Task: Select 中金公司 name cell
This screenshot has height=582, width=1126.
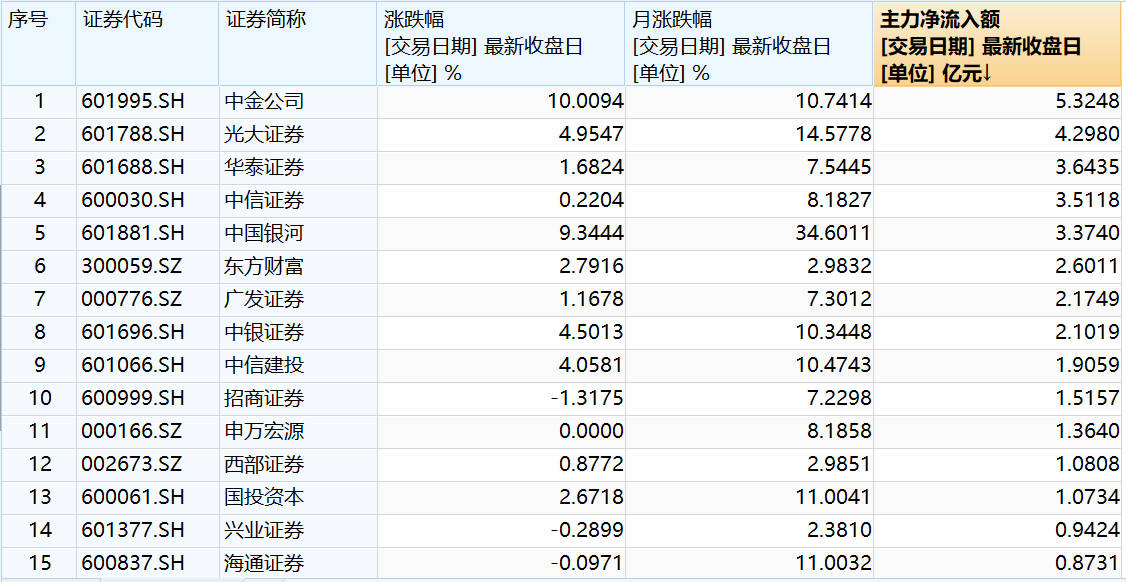Action: (298, 102)
